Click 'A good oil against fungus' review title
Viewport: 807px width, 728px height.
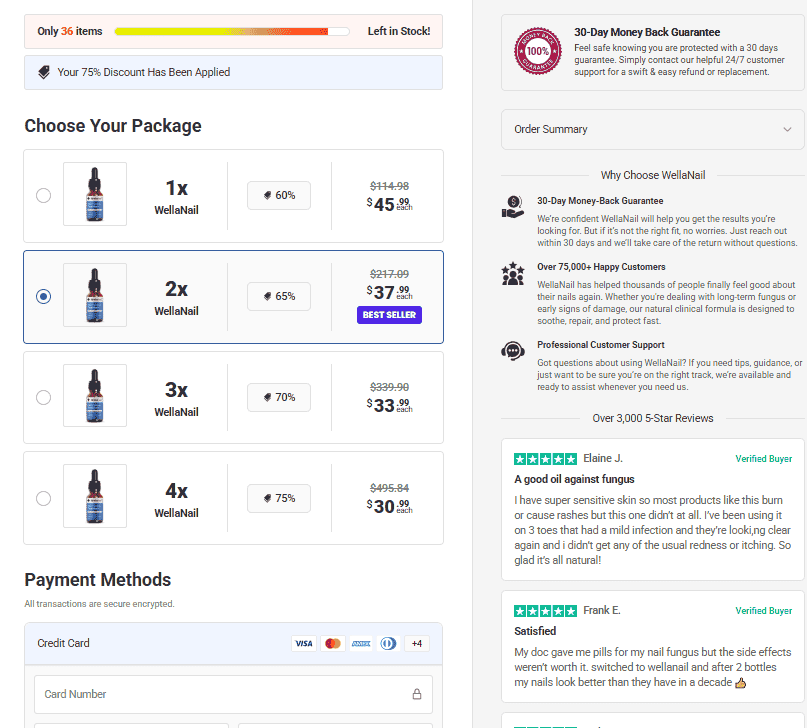click(574, 479)
